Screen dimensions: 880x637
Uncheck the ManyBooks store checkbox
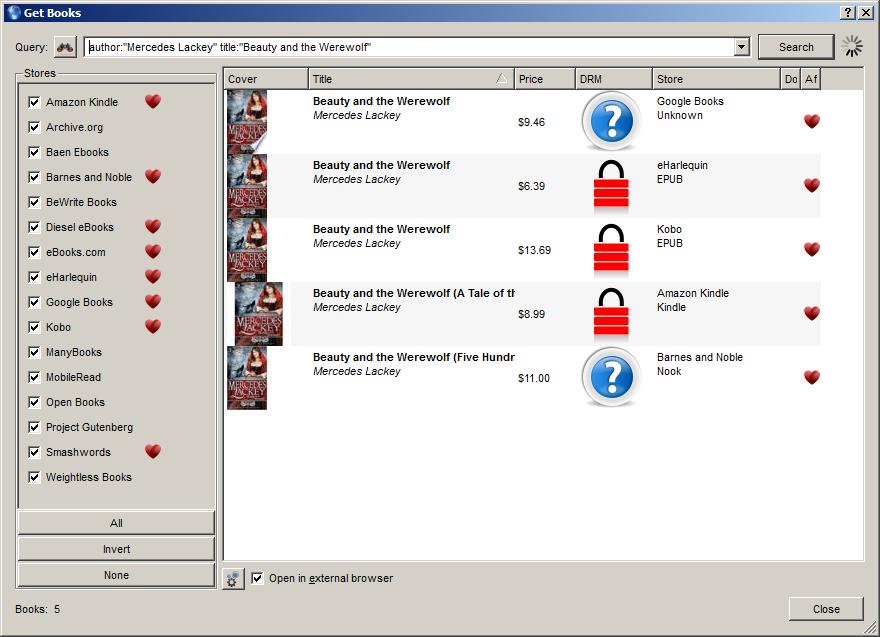[34, 352]
